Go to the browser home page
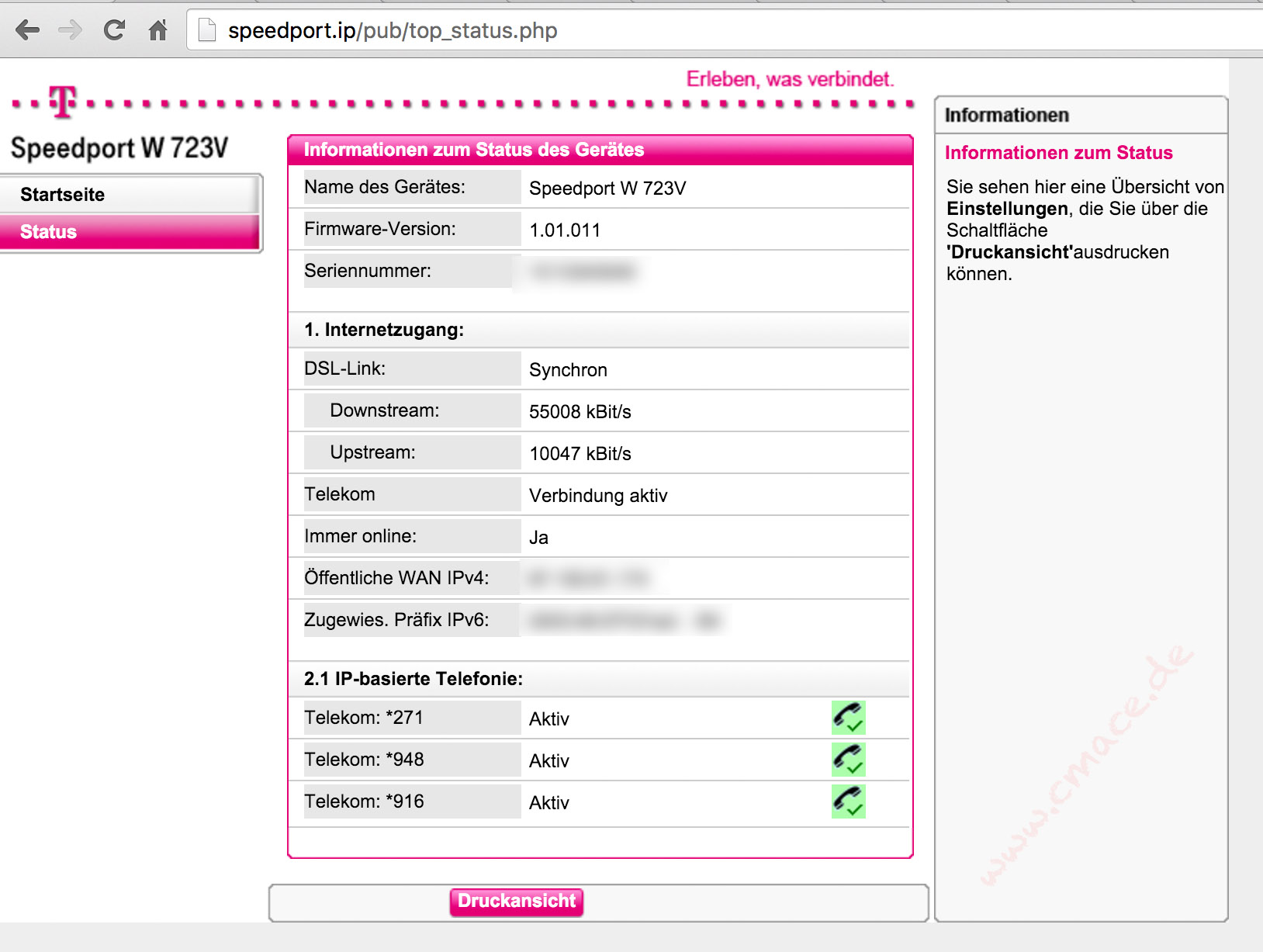 tap(157, 30)
